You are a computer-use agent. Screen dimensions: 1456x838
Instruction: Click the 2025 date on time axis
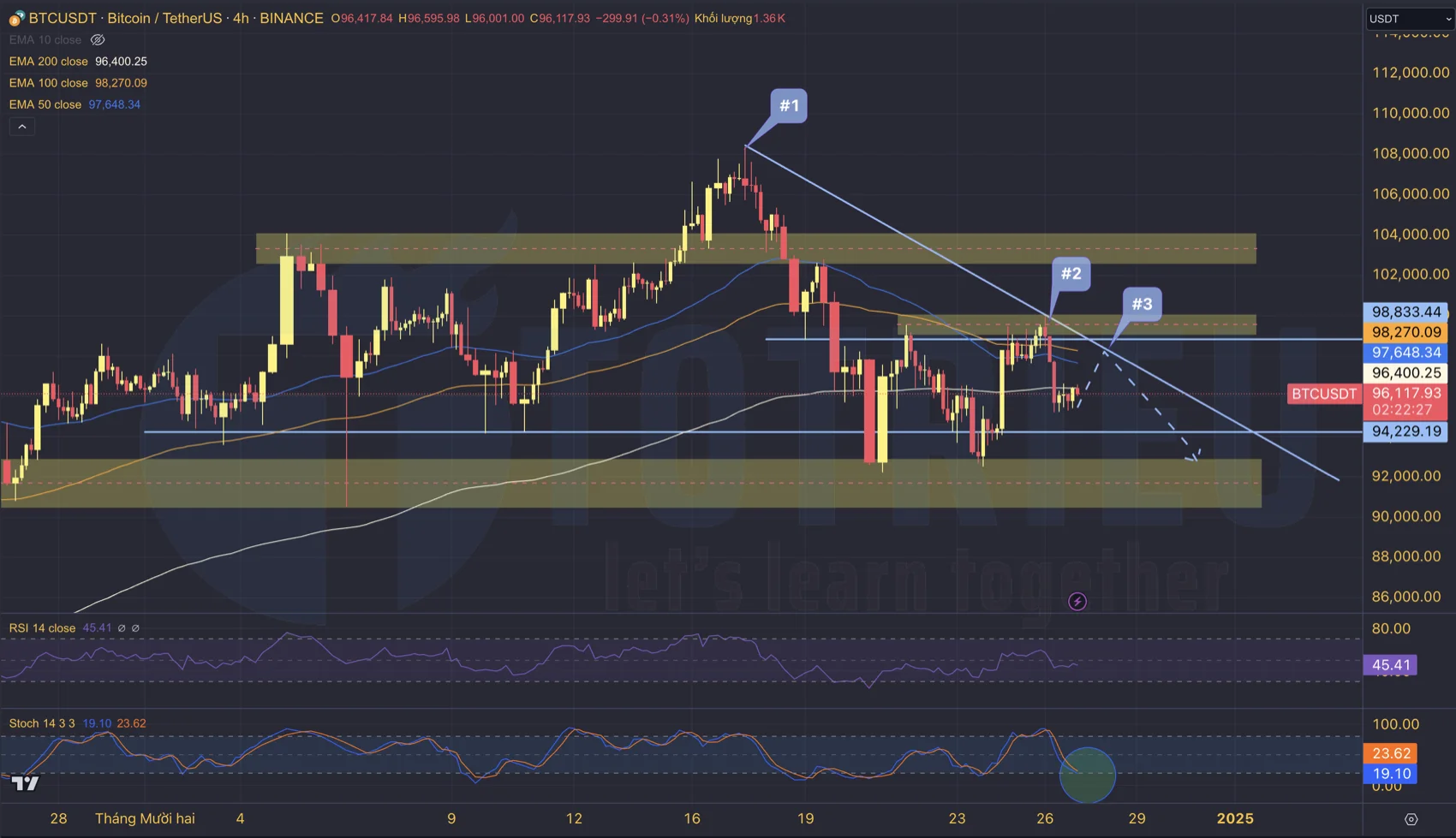[x=1235, y=818]
